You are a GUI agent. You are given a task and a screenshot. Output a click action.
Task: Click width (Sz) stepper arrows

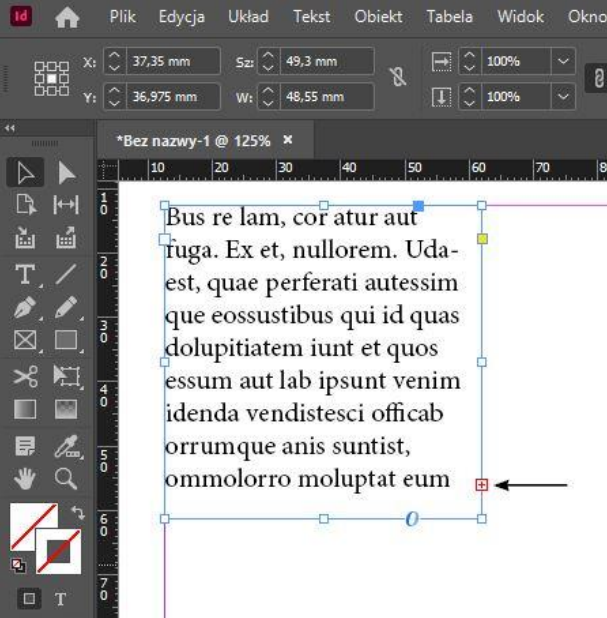268,61
